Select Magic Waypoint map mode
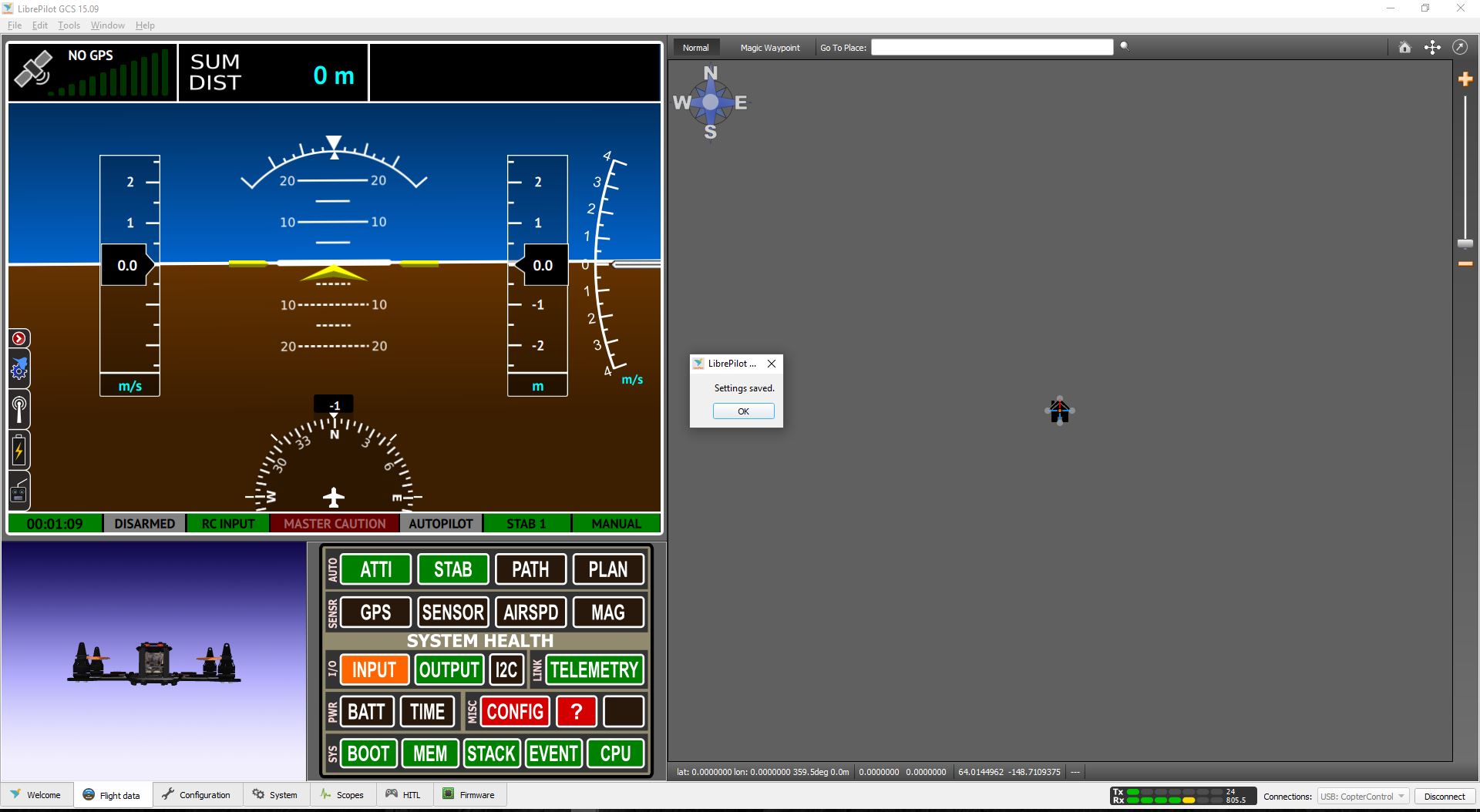Viewport: 1480px width, 812px height. pyautogui.click(x=770, y=48)
